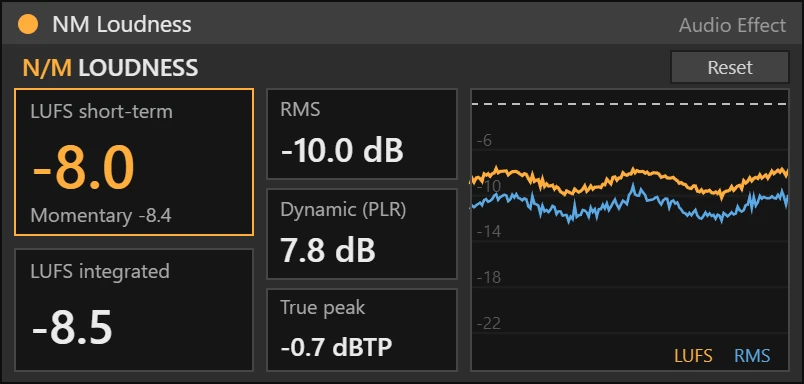The width and height of the screenshot is (804, 384).
Task: Click the RMS readout panel
Action: click(362, 134)
